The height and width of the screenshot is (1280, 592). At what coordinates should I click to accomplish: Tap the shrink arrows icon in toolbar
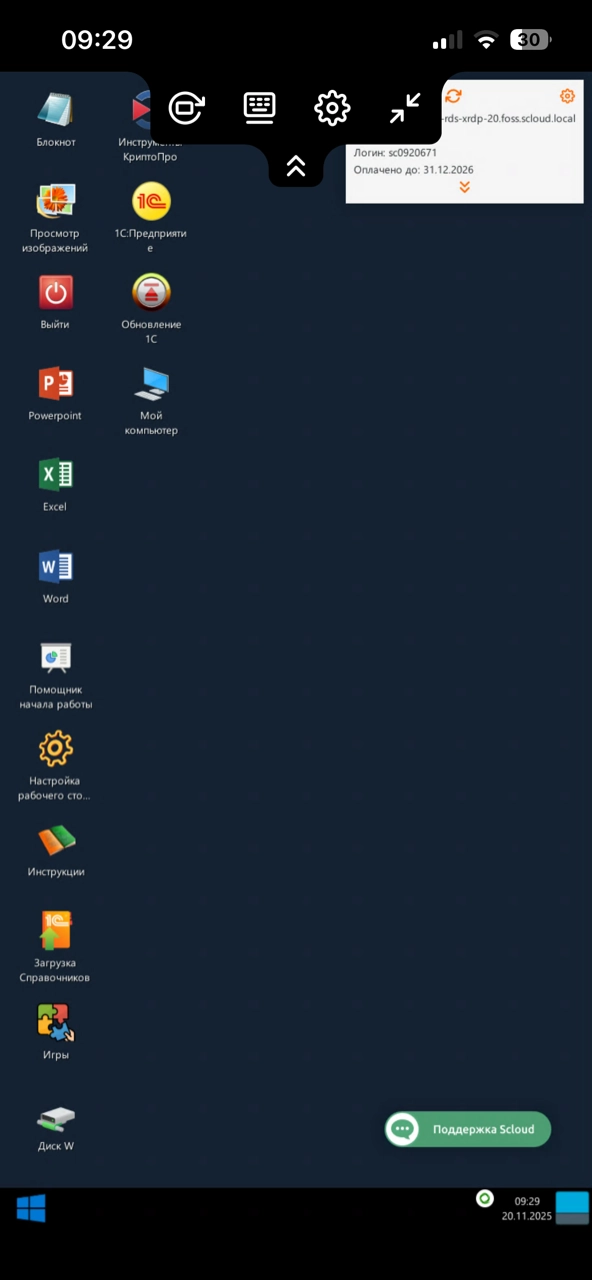coord(405,108)
